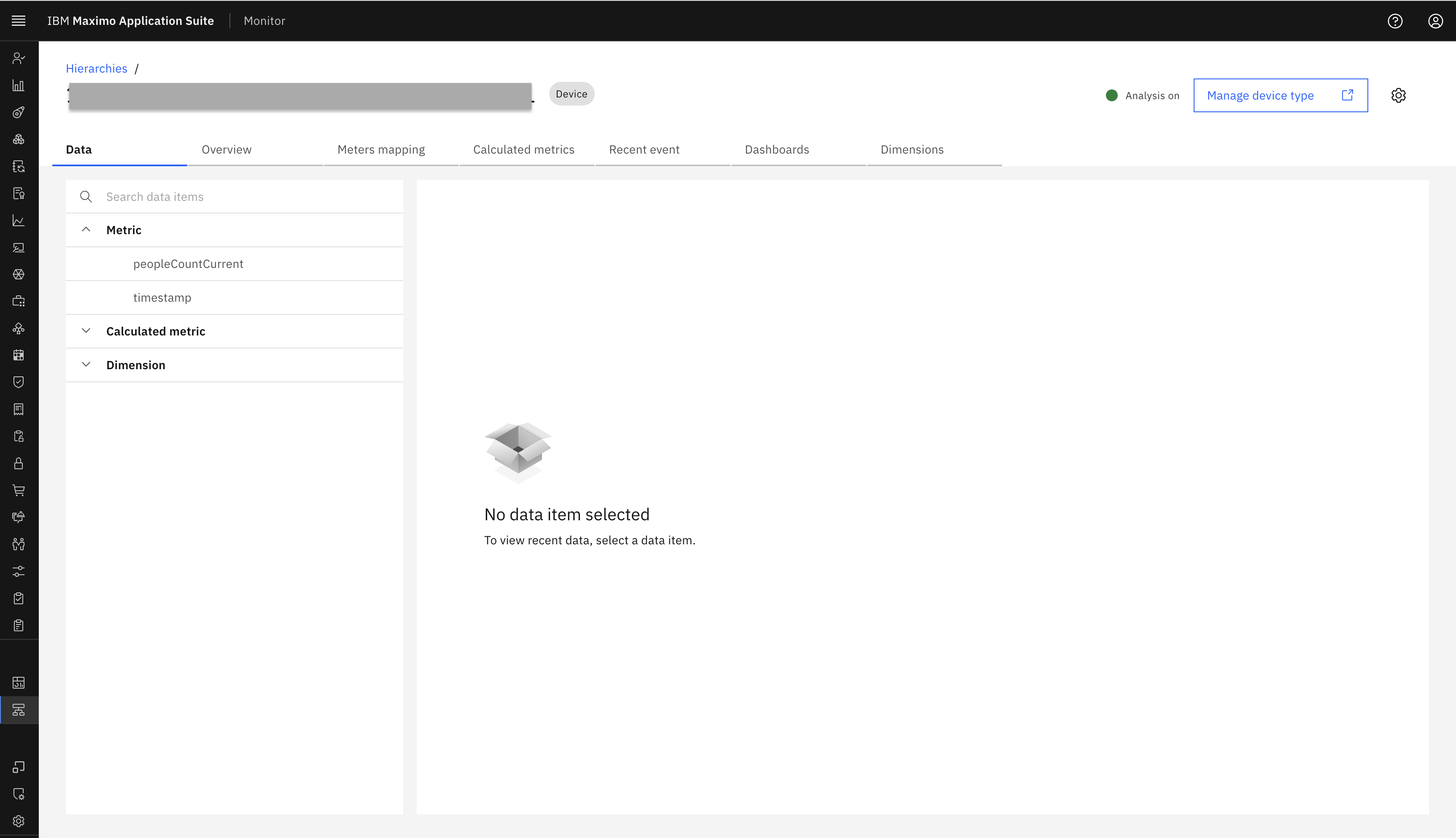Screen dimensions: 1456x838
Task: Open the certificate document sidebar icon
Action: 19,193
